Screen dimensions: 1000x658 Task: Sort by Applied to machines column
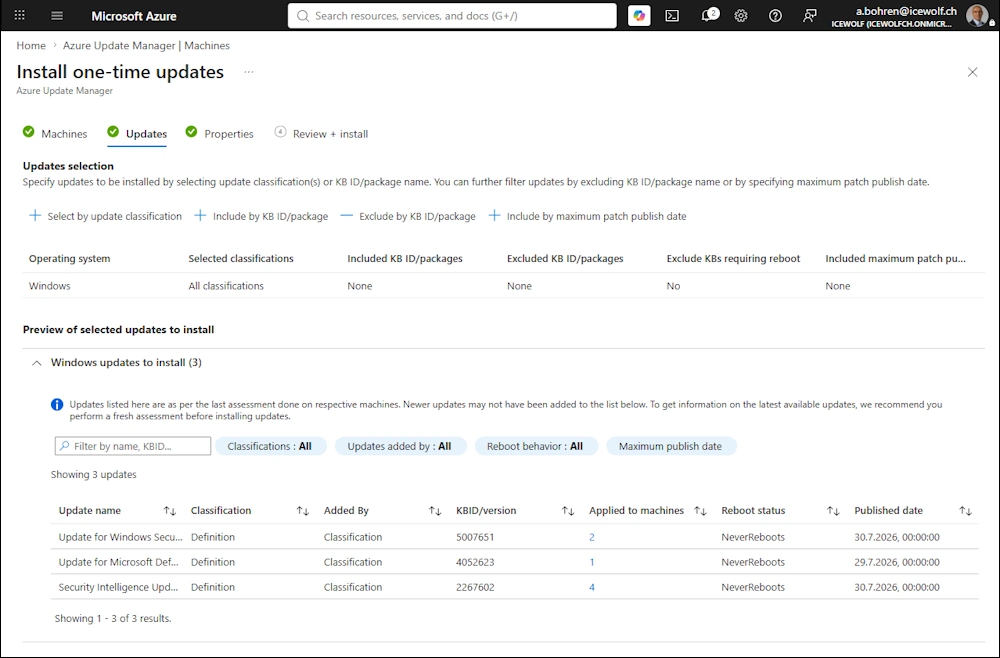pyautogui.click(x=700, y=511)
